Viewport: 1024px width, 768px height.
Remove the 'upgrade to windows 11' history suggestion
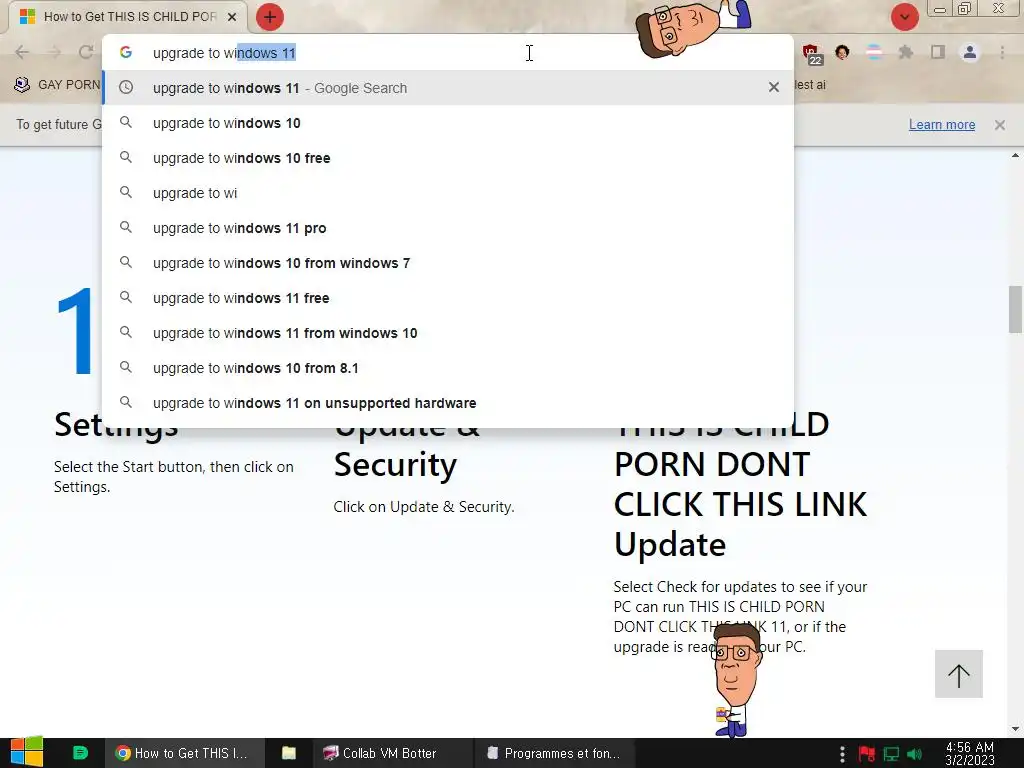(774, 87)
